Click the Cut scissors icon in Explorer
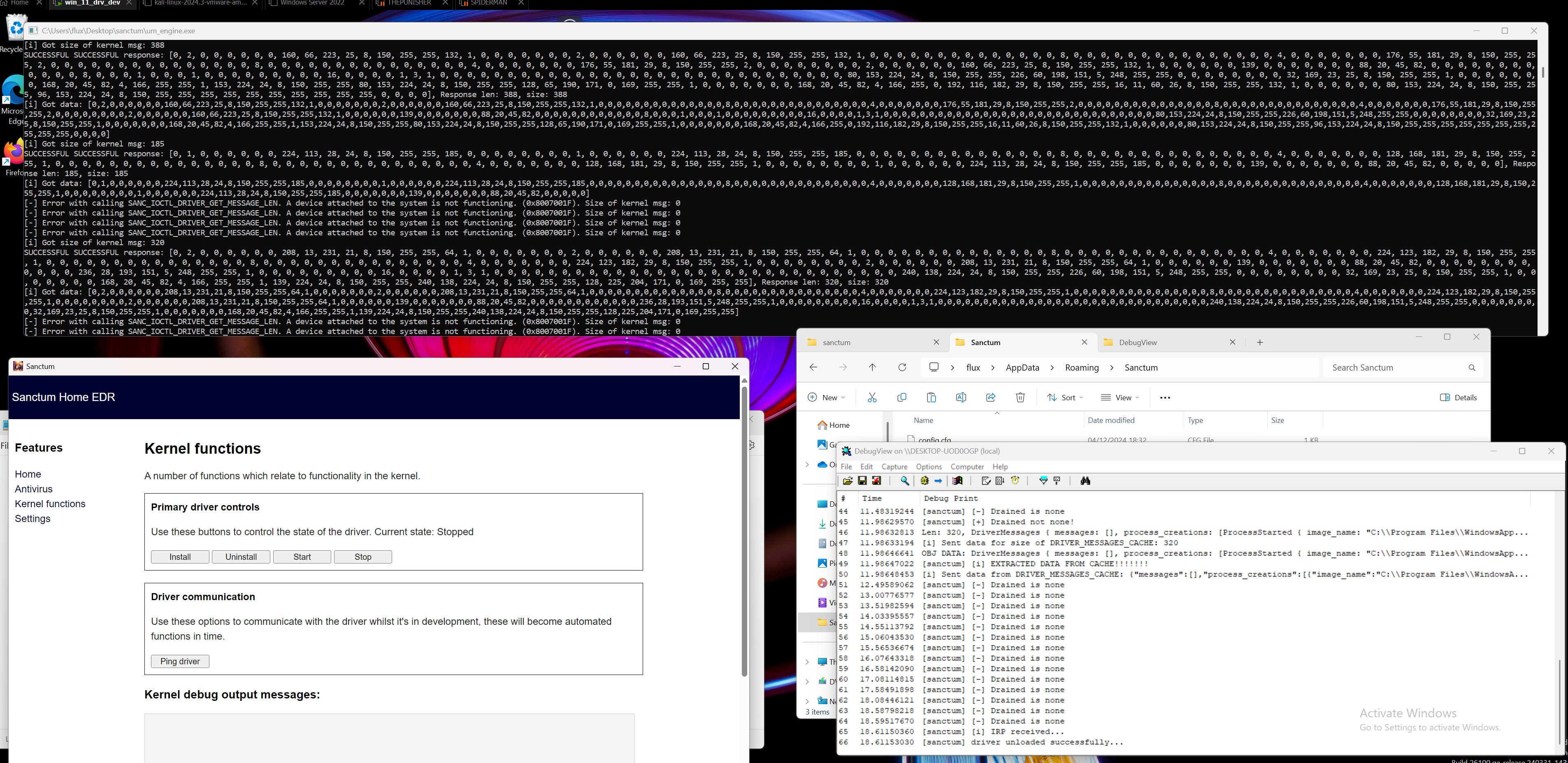 pyautogui.click(x=872, y=397)
